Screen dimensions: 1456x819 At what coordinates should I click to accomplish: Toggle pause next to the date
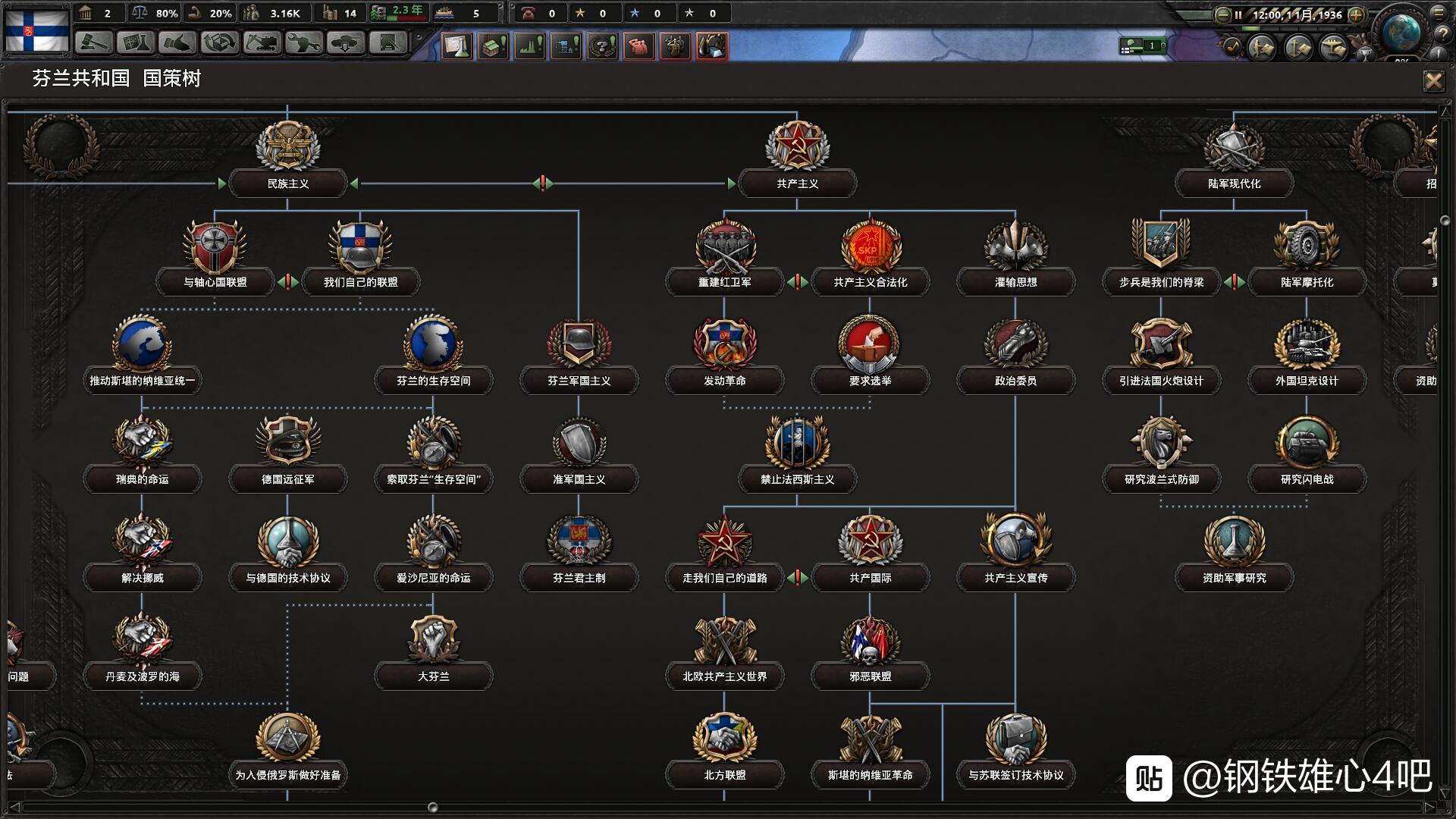click(1238, 14)
